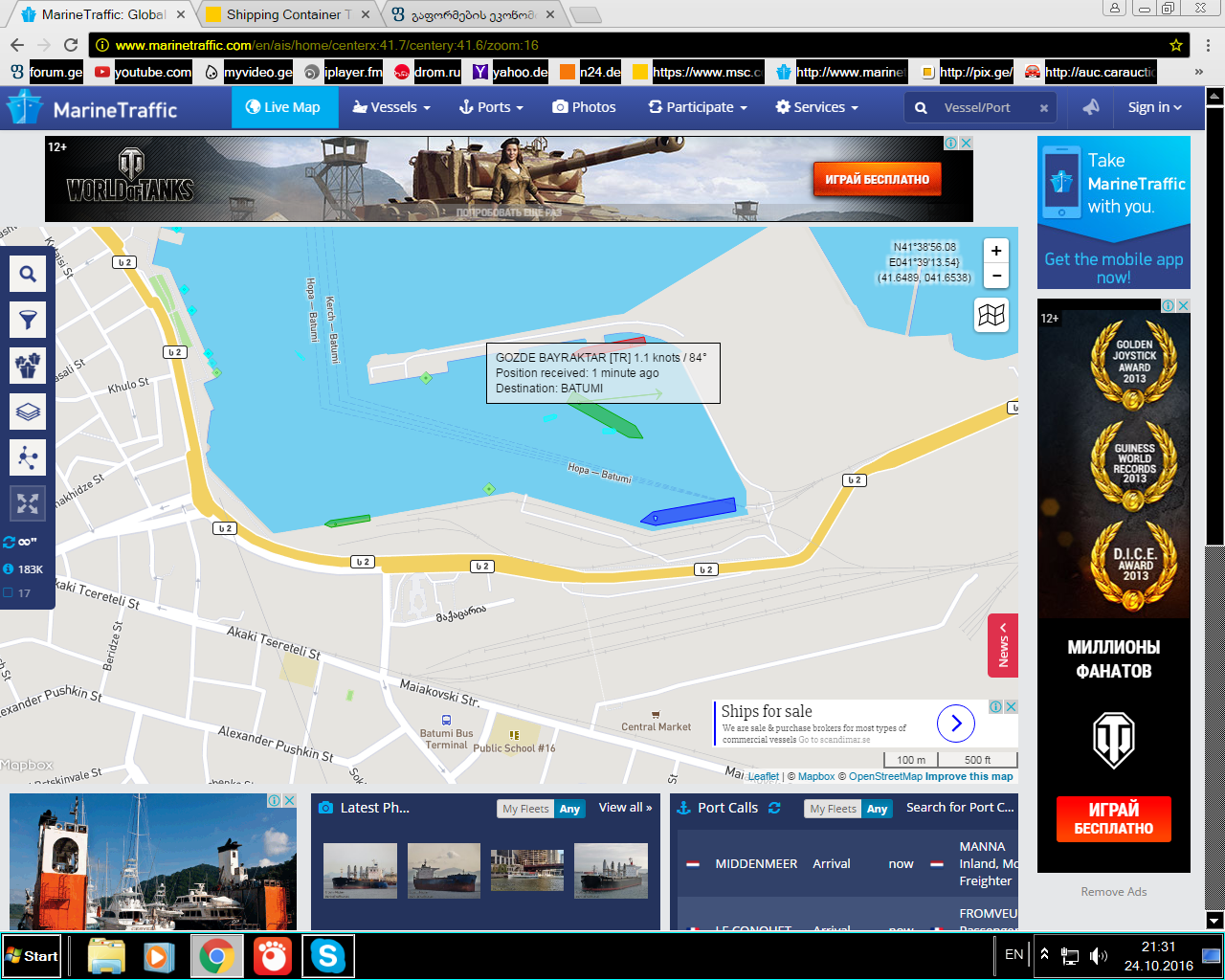Click the volume icon in system tray
This screenshot has width=1225, height=980.
point(1099,956)
